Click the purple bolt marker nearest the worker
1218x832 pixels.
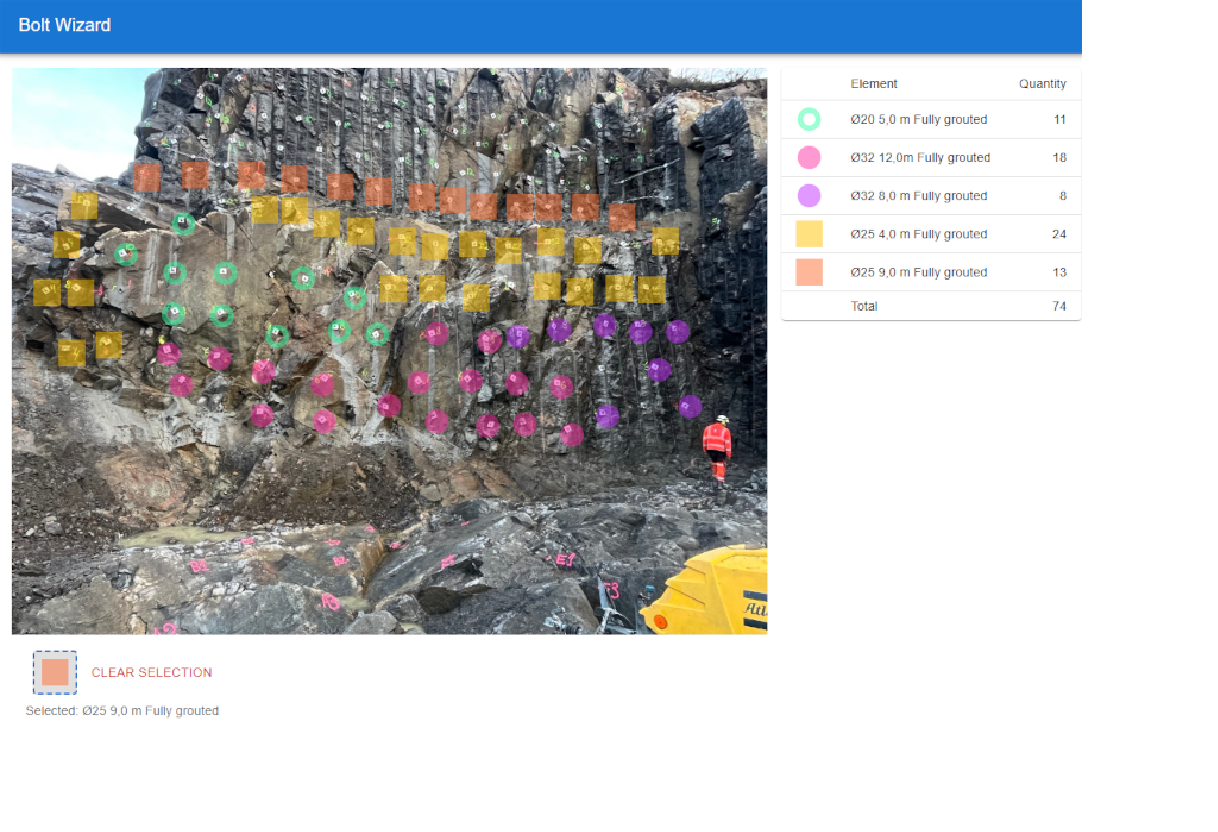[x=690, y=407]
